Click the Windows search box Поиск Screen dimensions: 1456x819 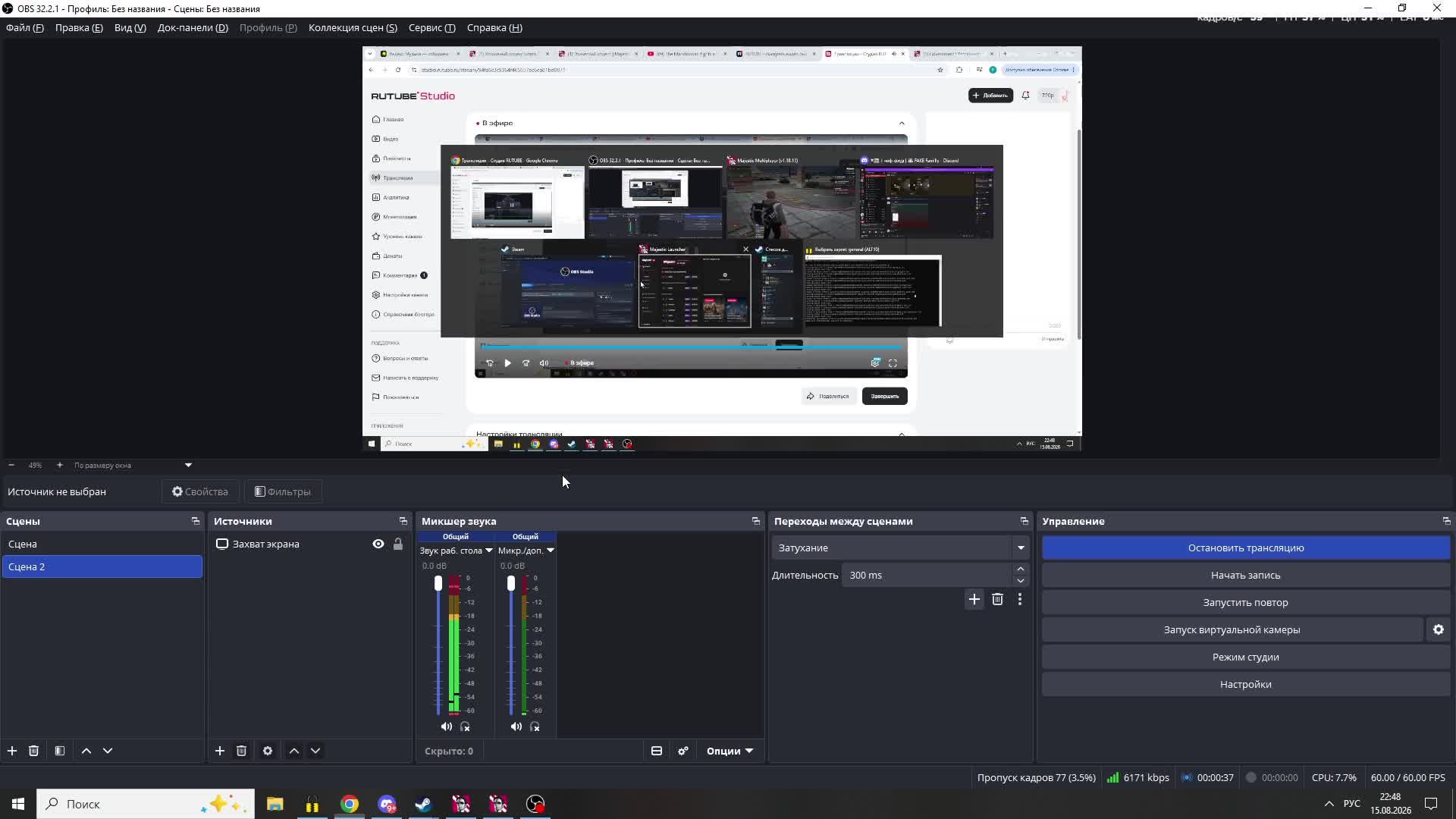pos(146,804)
